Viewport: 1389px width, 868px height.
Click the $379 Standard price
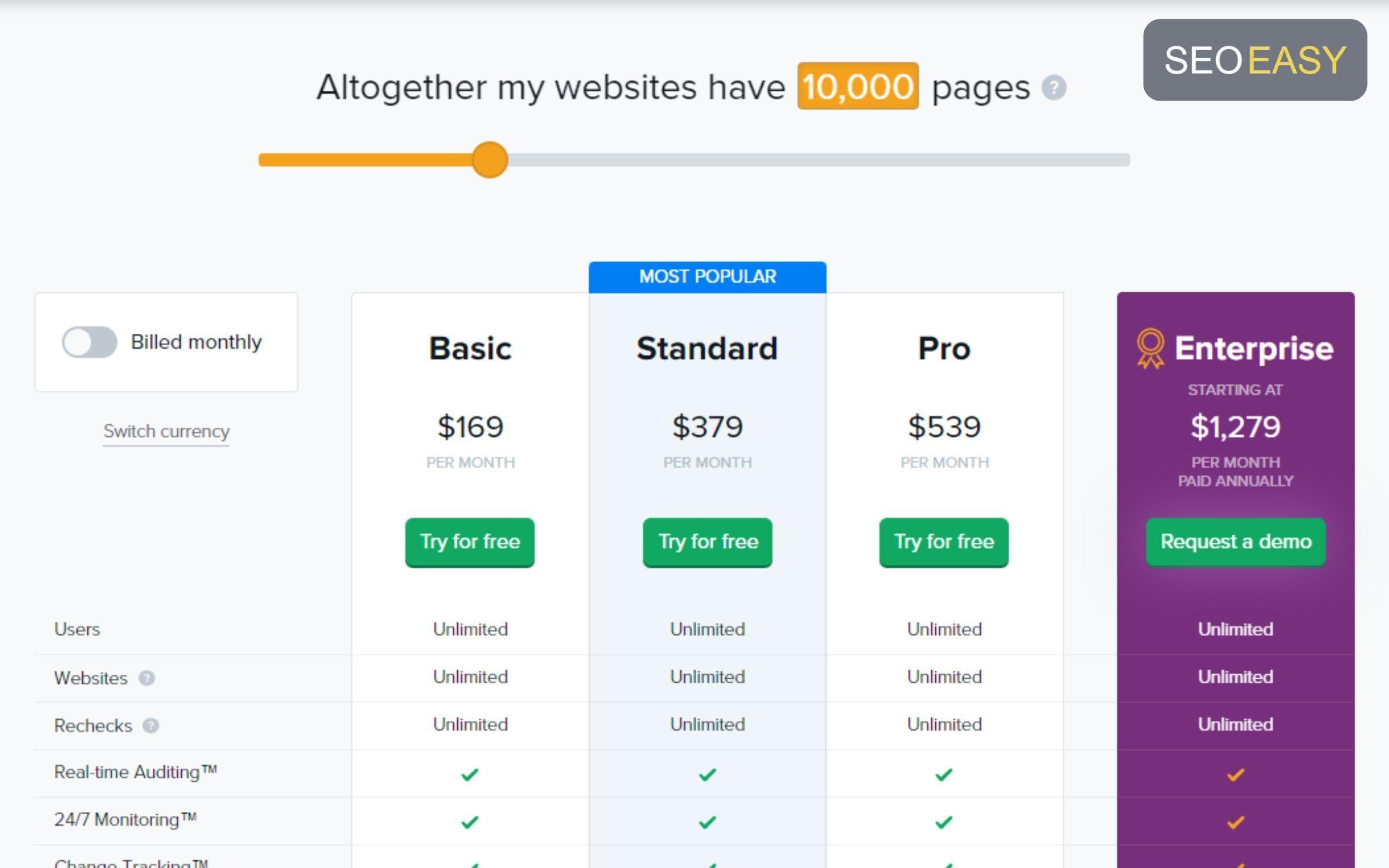pos(707,427)
